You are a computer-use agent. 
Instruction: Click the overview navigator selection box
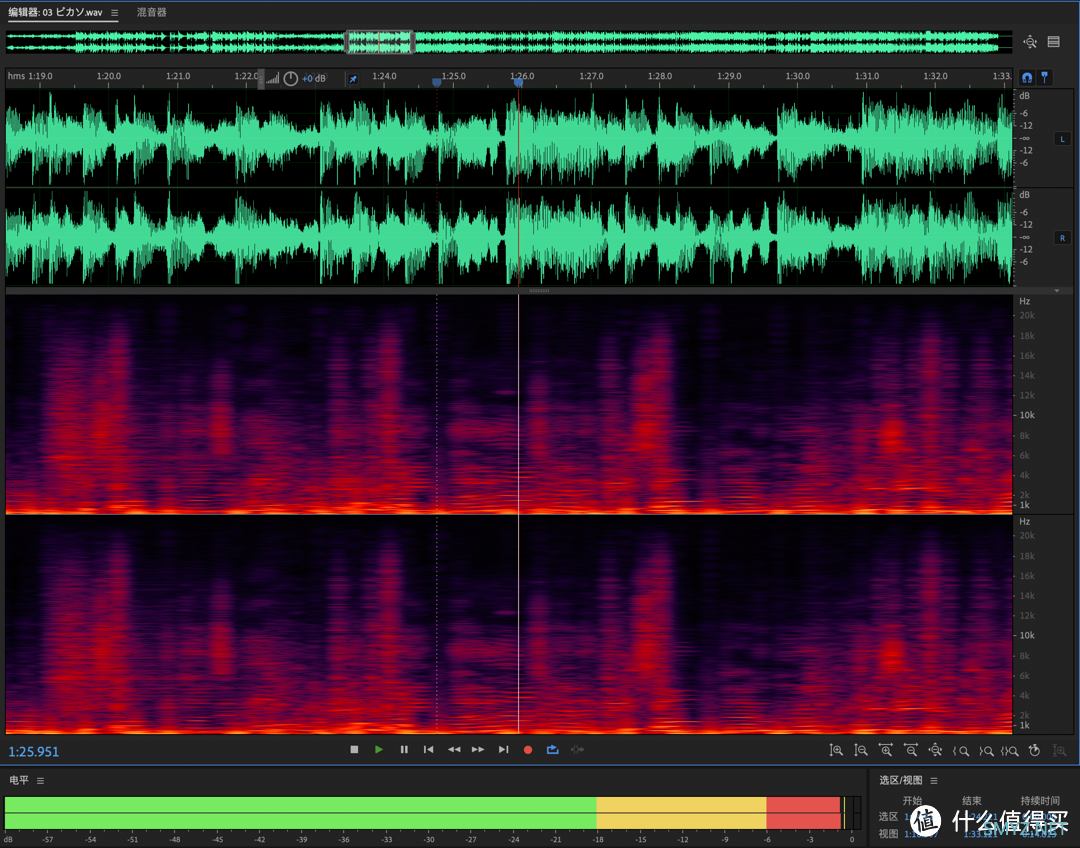click(379, 42)
